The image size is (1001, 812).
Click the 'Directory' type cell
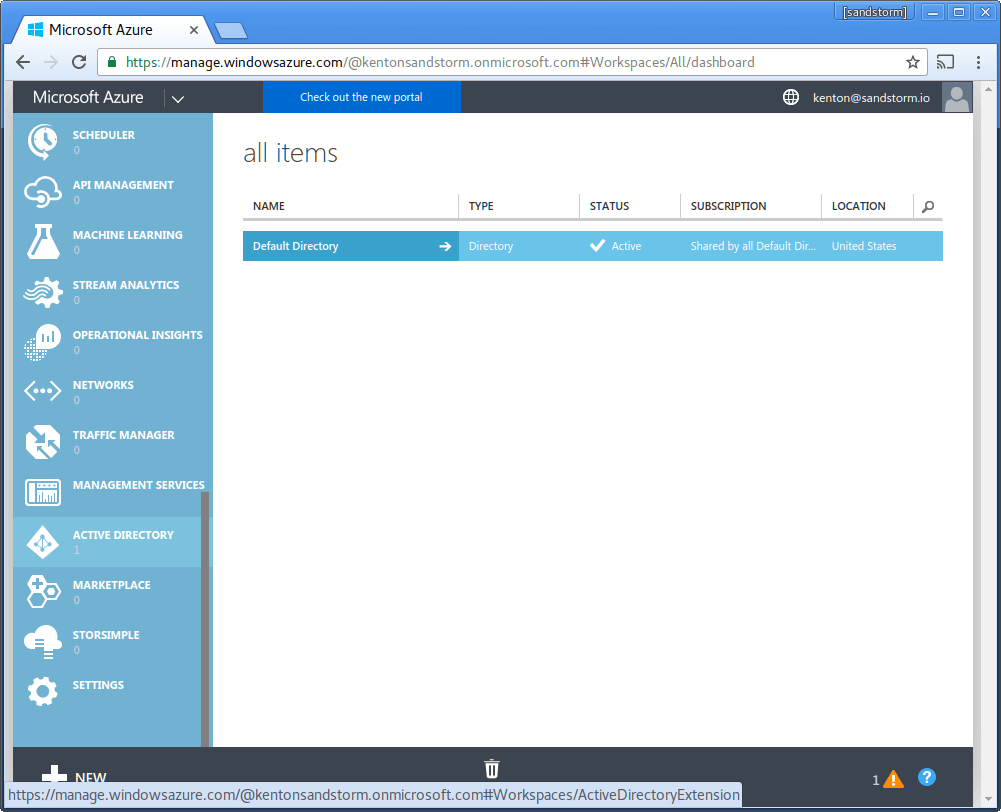tap(490, 246)
